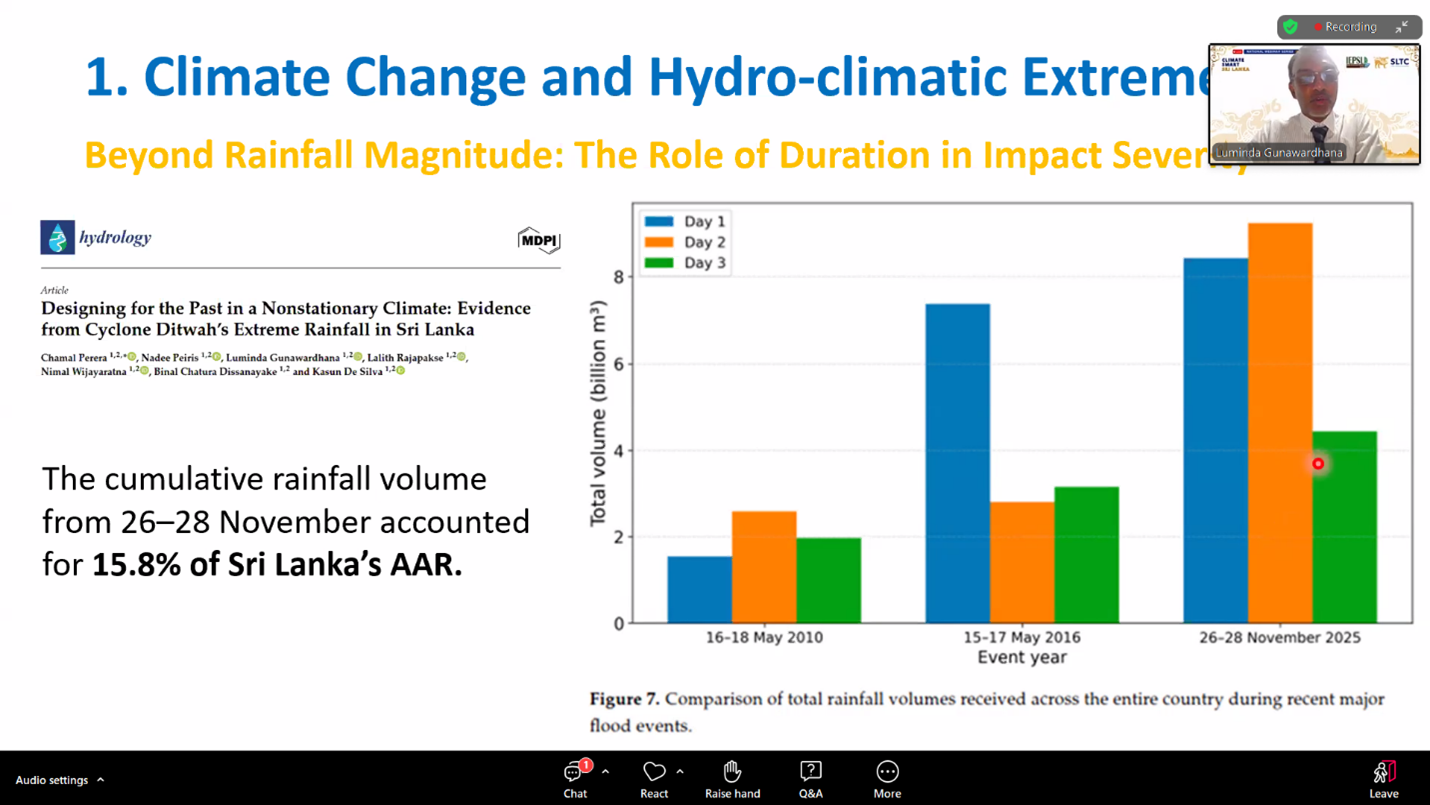
Task: Click the Day 1 blue legend swatch
Action: (659, 221)
